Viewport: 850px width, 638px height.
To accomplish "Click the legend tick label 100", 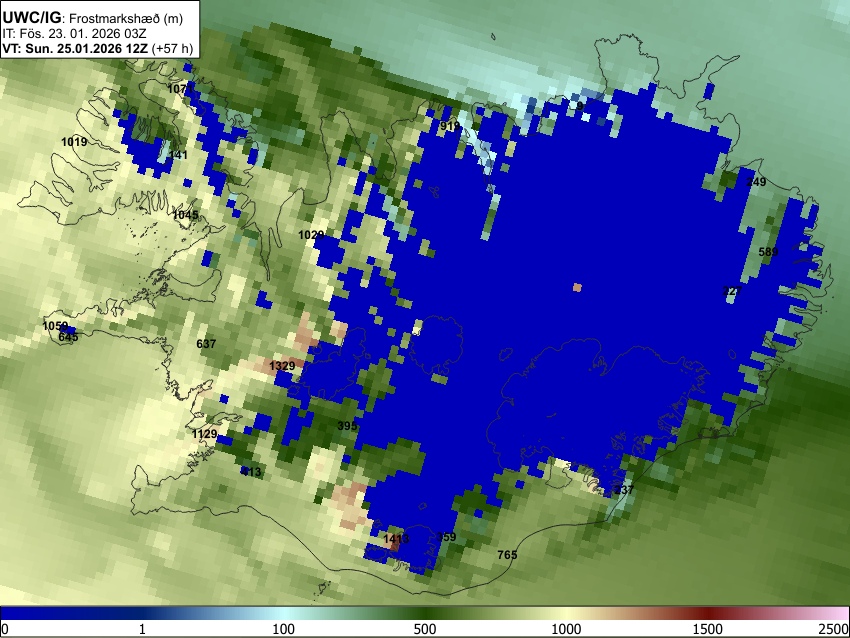I will (284, 629).
